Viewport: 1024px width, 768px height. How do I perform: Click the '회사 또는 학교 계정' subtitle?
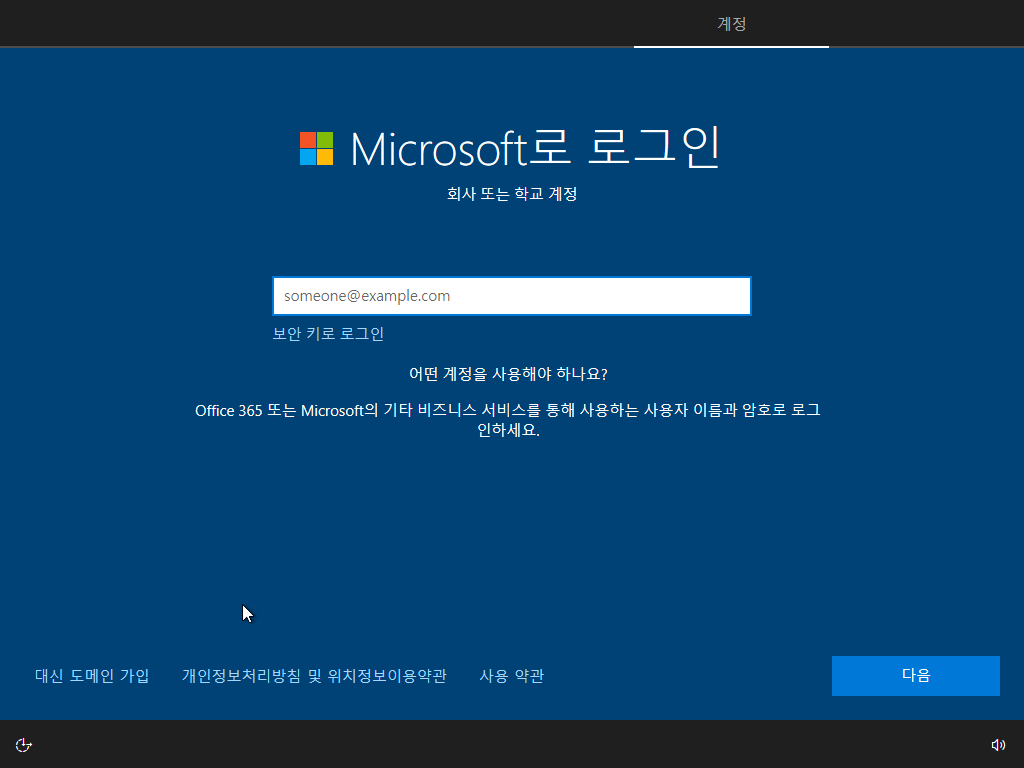[x=512, y=194]
